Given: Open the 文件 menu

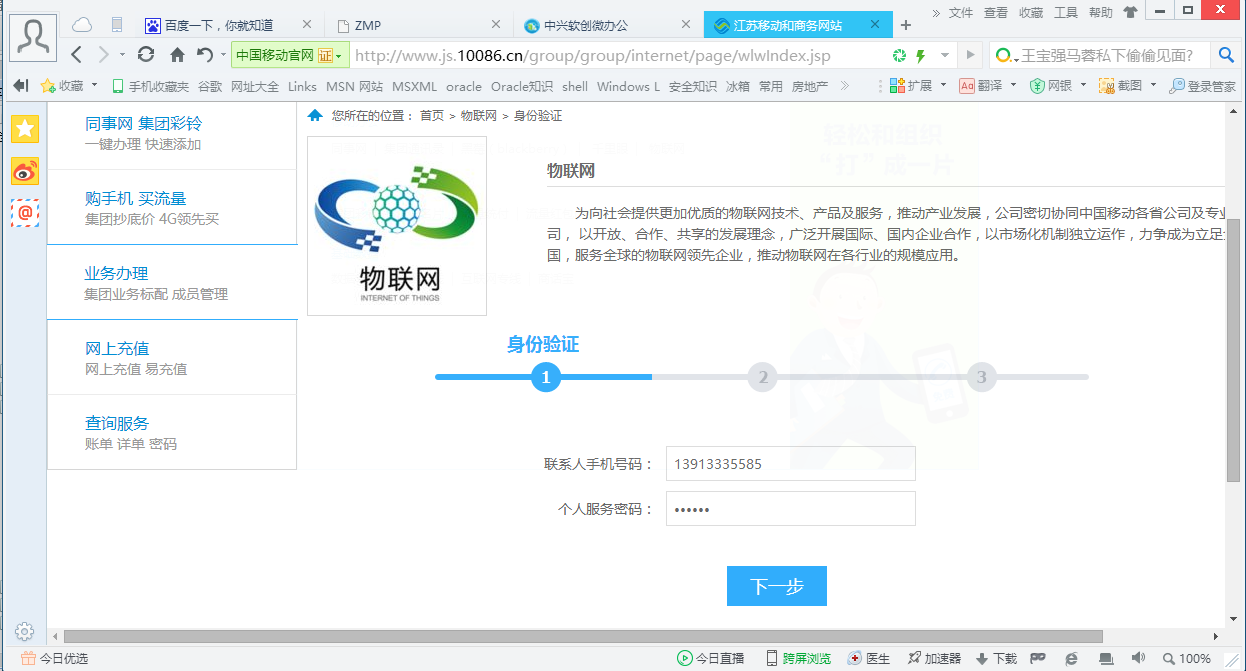Looking at the screenshot, I should pyautogui.click(x=961, y=12).
